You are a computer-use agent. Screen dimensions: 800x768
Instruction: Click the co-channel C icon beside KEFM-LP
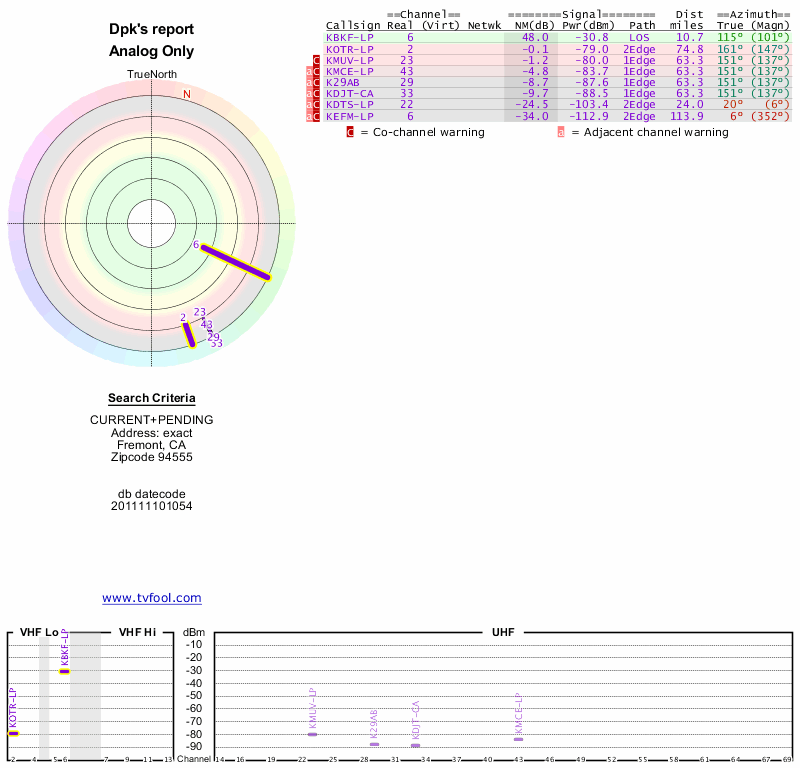(317, 116)
